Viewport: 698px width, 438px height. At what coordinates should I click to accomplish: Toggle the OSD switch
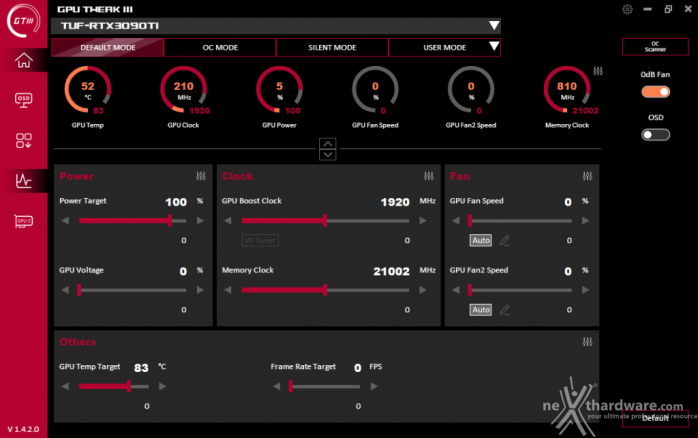click(655, 134)
